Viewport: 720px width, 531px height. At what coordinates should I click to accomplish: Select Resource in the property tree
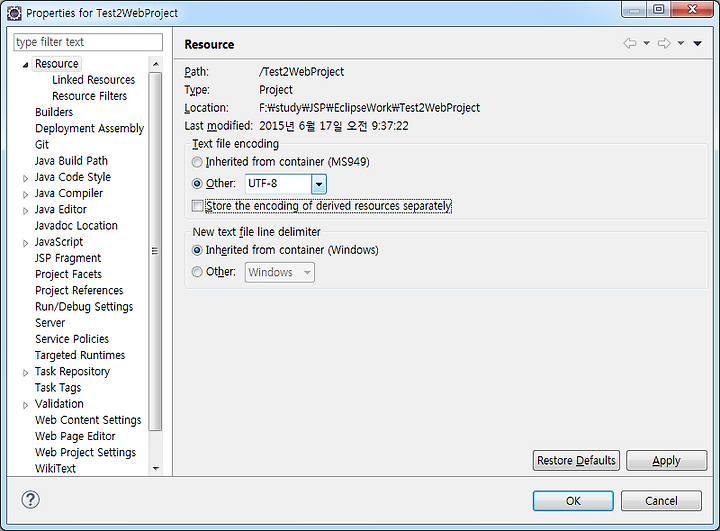point(56,63)
